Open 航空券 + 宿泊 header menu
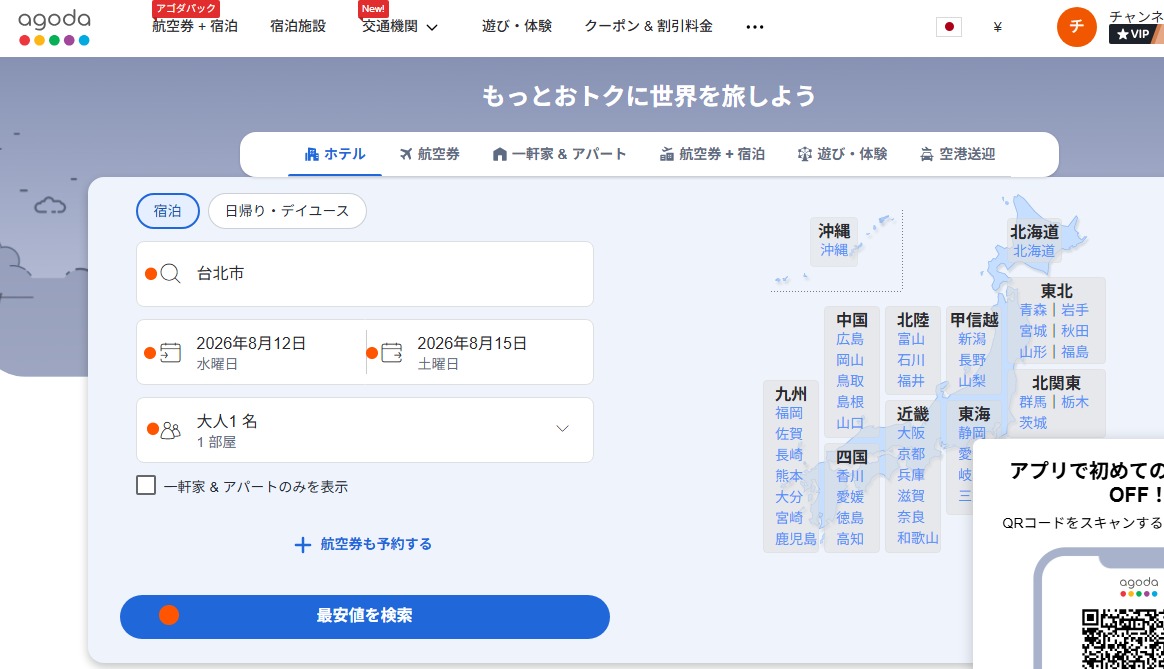The image size is (1164, 669). 194,26
